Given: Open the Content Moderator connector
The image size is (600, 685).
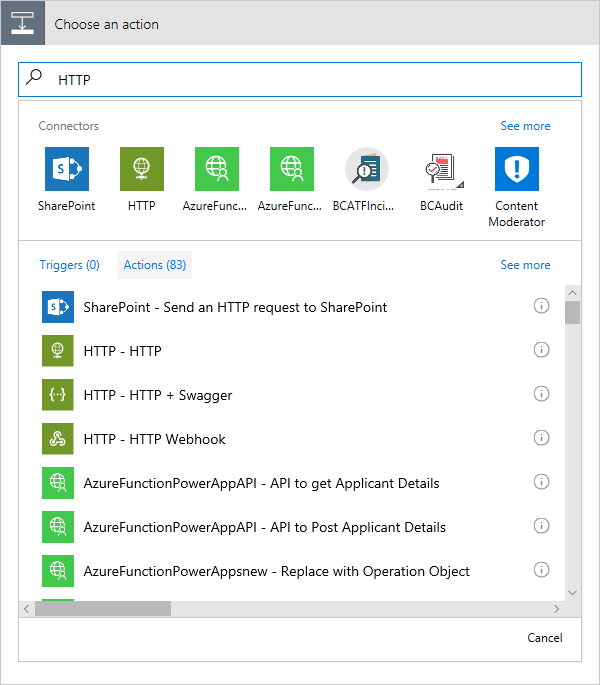Looking at the screenshot, I should (x=517, y=169).
